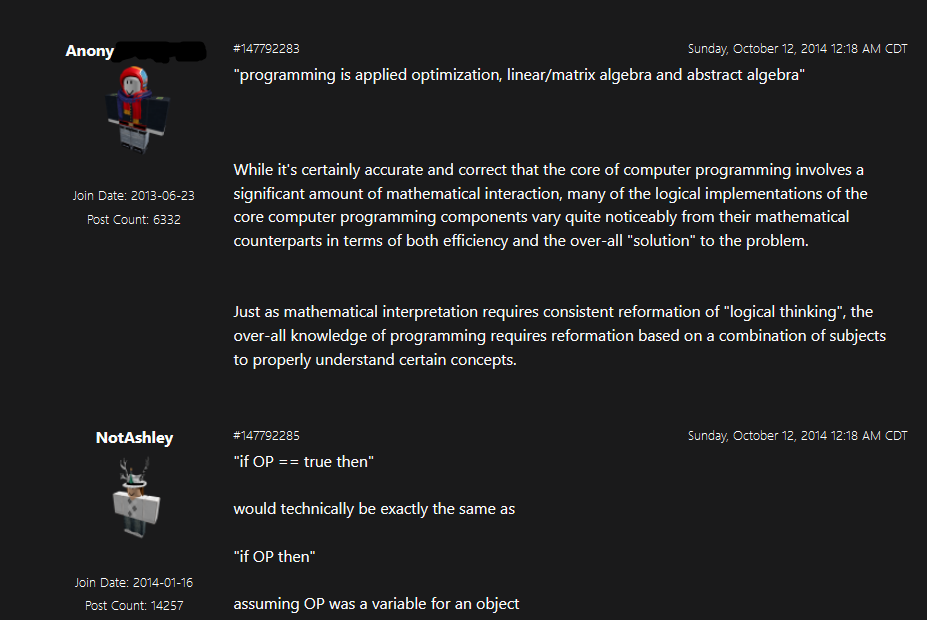Click the quoted line 'if OP == true then'
Screen dimensions: 927x620
point(303,462)
